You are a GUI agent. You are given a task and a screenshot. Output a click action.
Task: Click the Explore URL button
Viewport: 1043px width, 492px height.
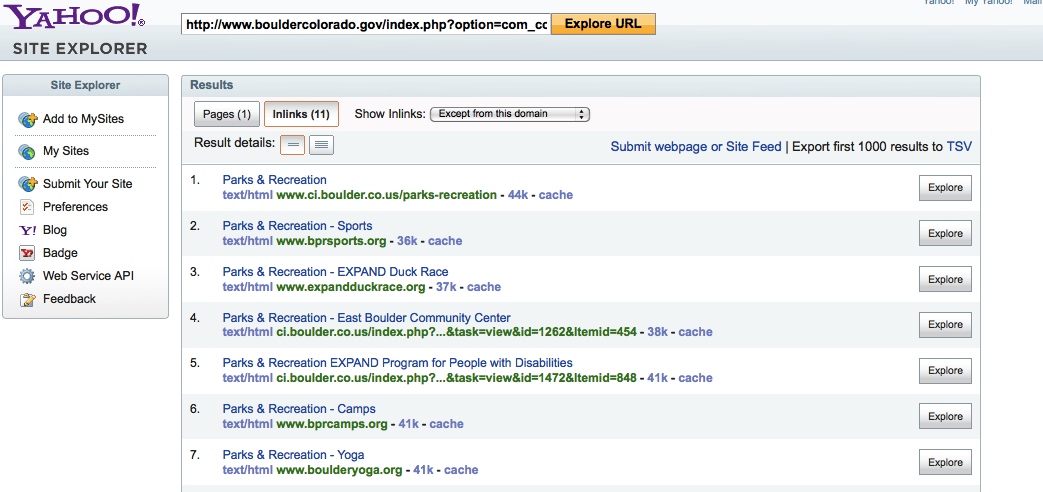coord(603,24)
